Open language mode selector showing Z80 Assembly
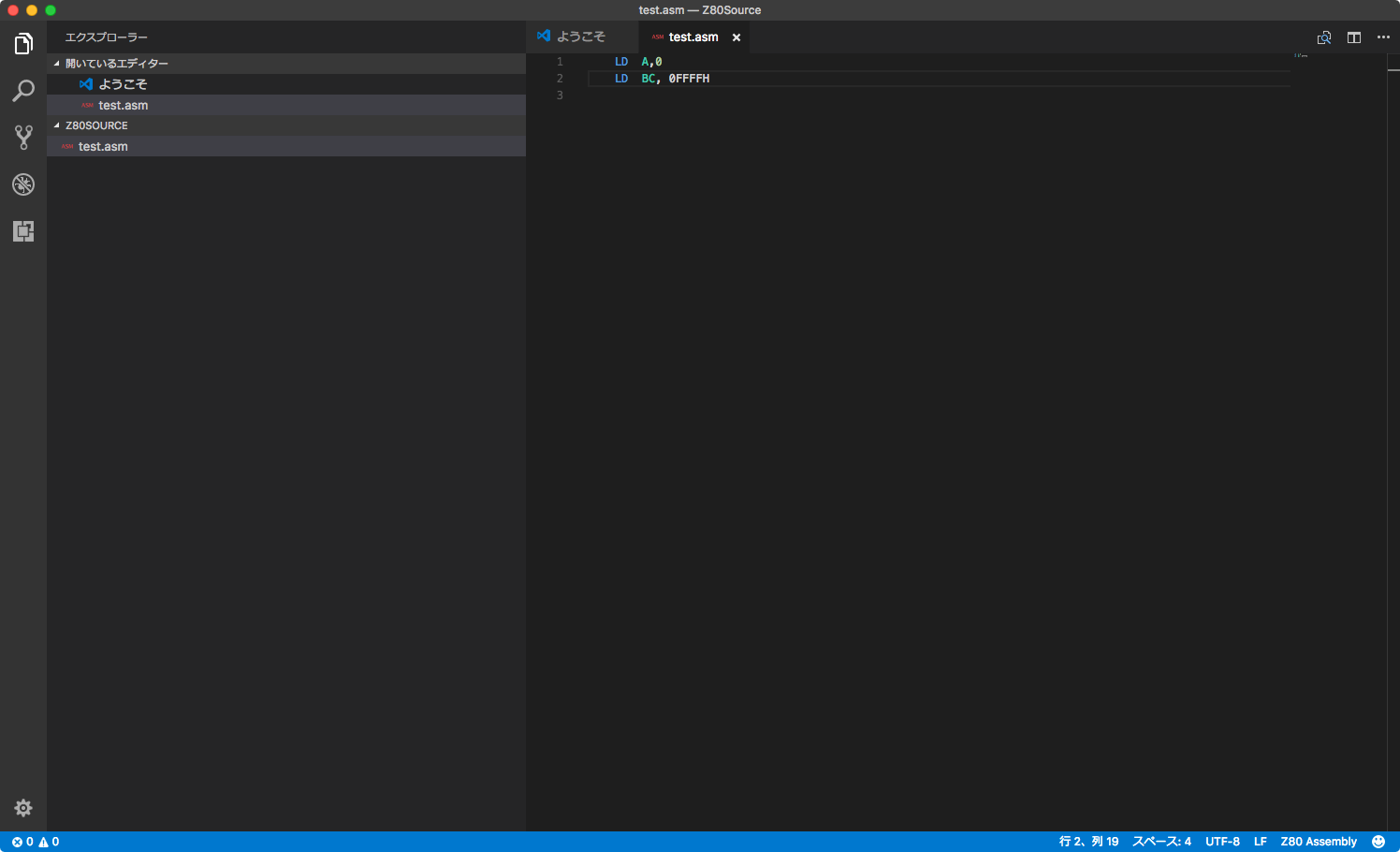Screen dimensions: 1400x852 pos(1319,841)
